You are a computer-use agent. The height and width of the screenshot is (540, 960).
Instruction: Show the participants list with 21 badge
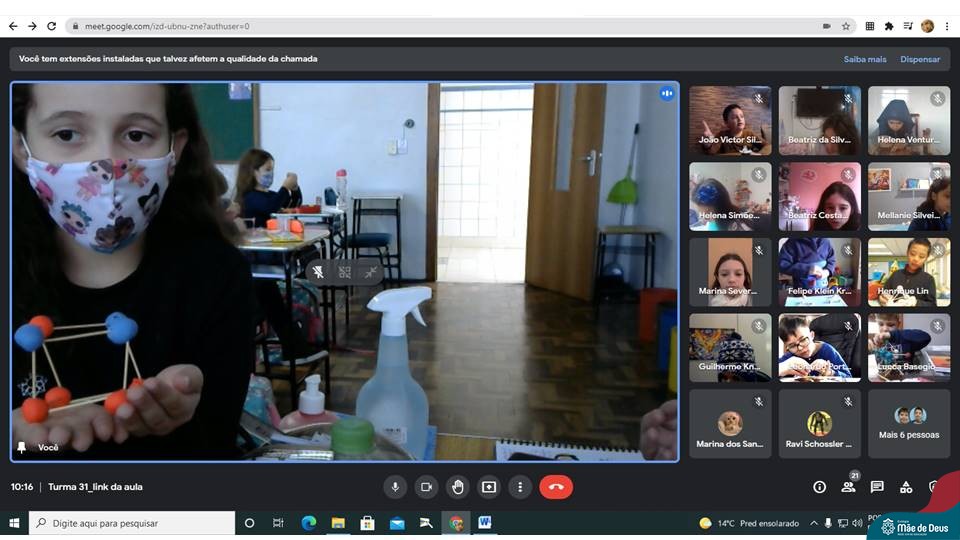[848, 487]
